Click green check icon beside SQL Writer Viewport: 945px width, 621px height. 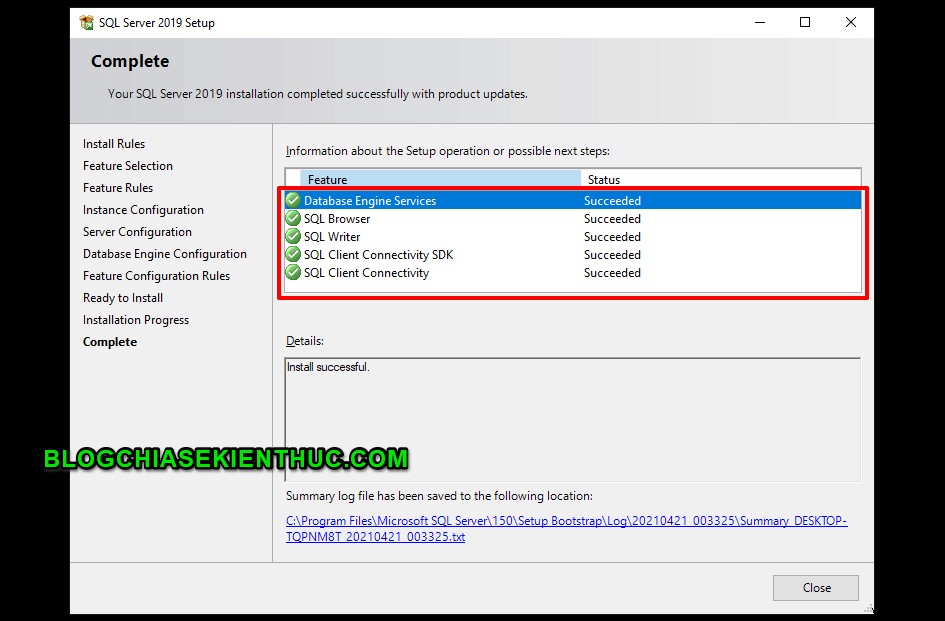point(293,236)
